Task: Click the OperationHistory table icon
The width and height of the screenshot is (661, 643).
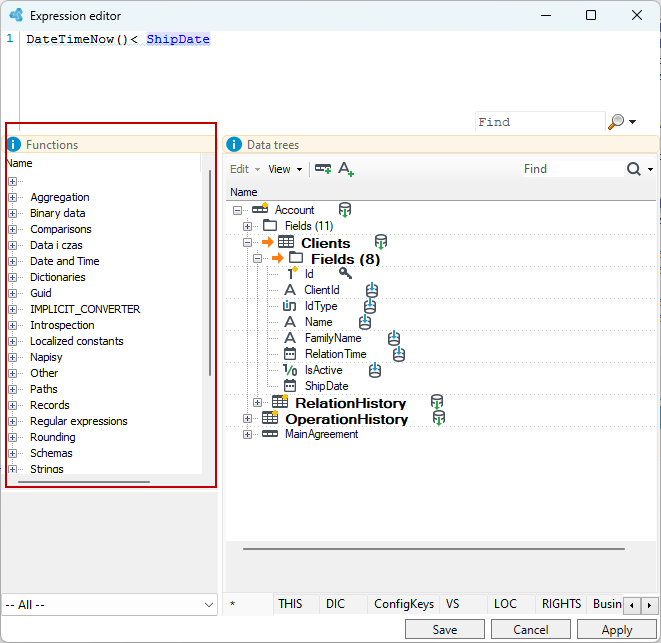Action: point(270,417)
